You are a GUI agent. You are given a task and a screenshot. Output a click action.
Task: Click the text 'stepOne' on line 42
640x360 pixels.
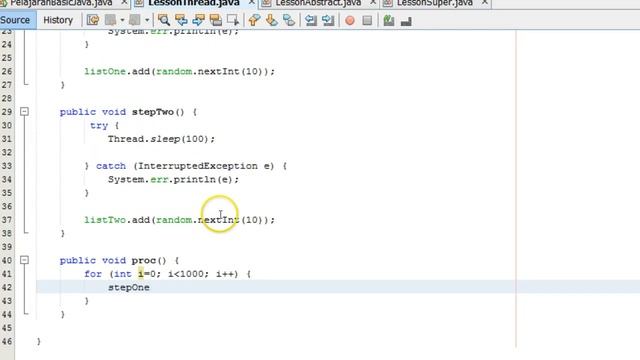(x=129, y=287)
